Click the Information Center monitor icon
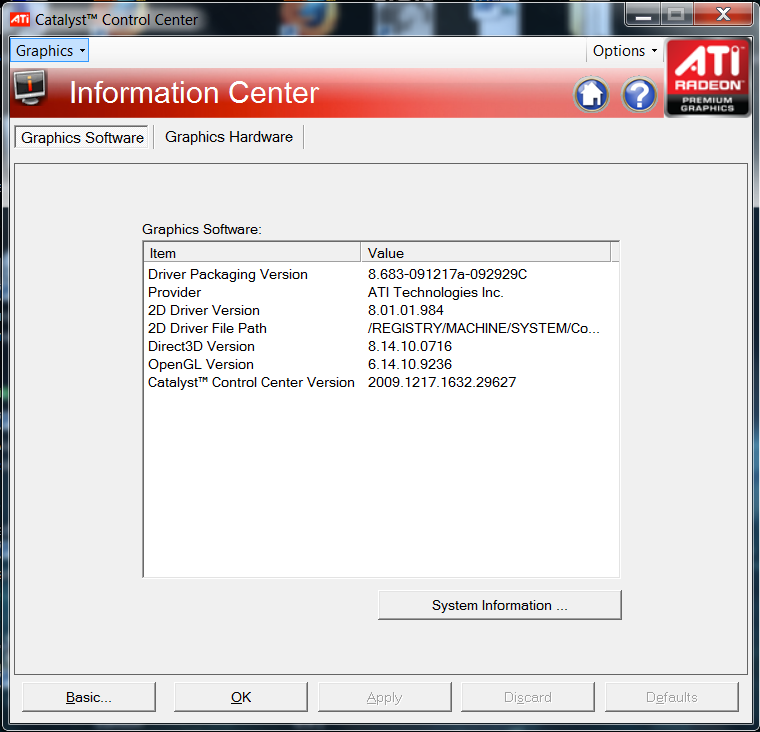 30,87
